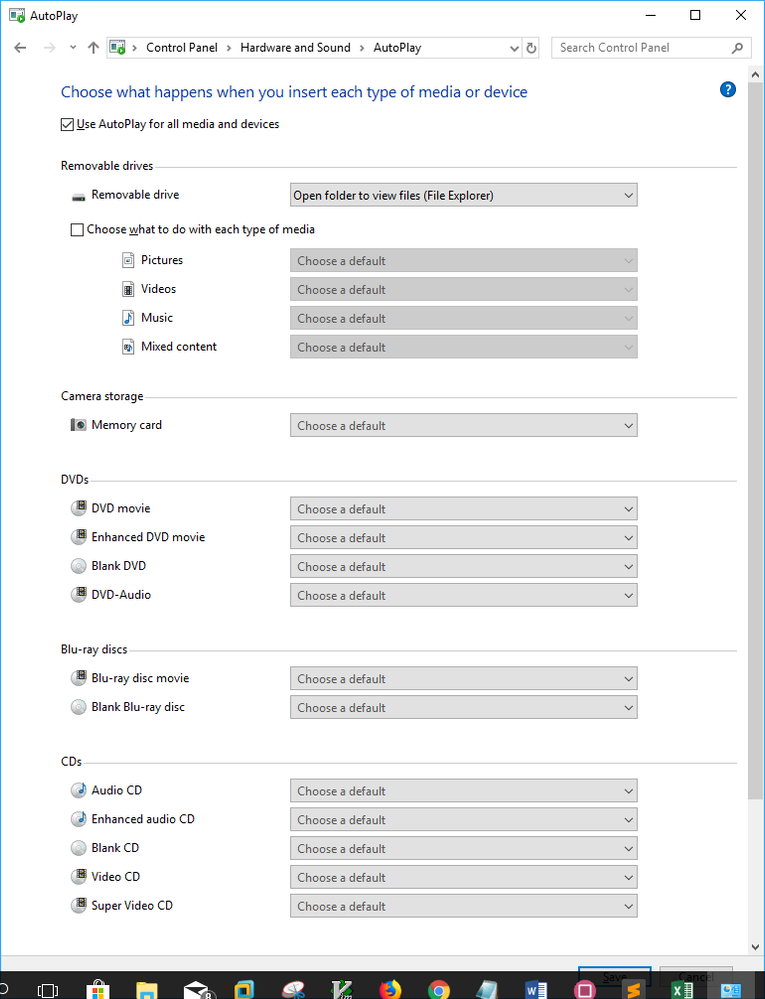Open the Blank DVD default dropdown
765x999 pixels.
click(464, 566)
